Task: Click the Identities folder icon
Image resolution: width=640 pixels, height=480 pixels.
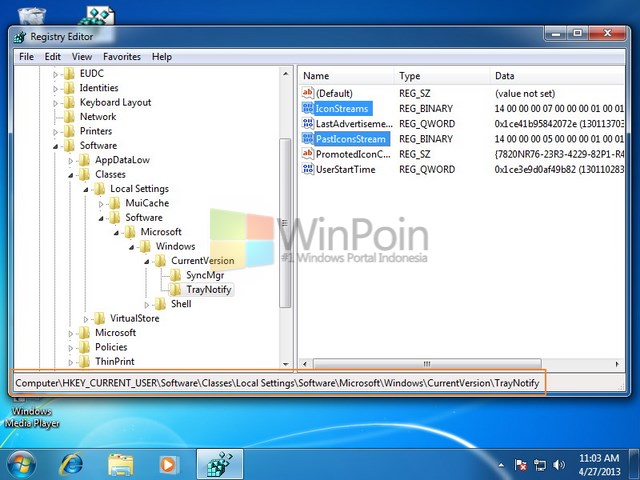Action: 69,88
